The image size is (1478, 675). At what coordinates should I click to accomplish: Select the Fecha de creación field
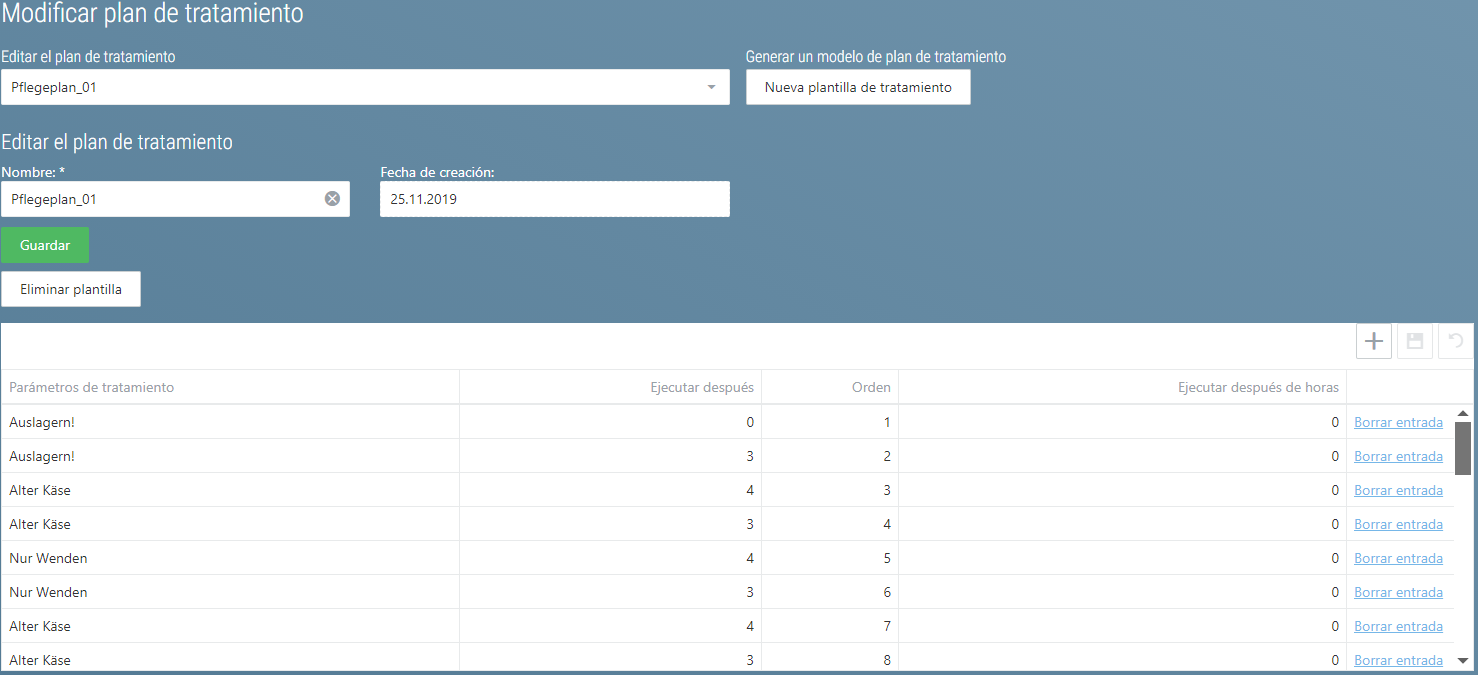click(554, 199)
